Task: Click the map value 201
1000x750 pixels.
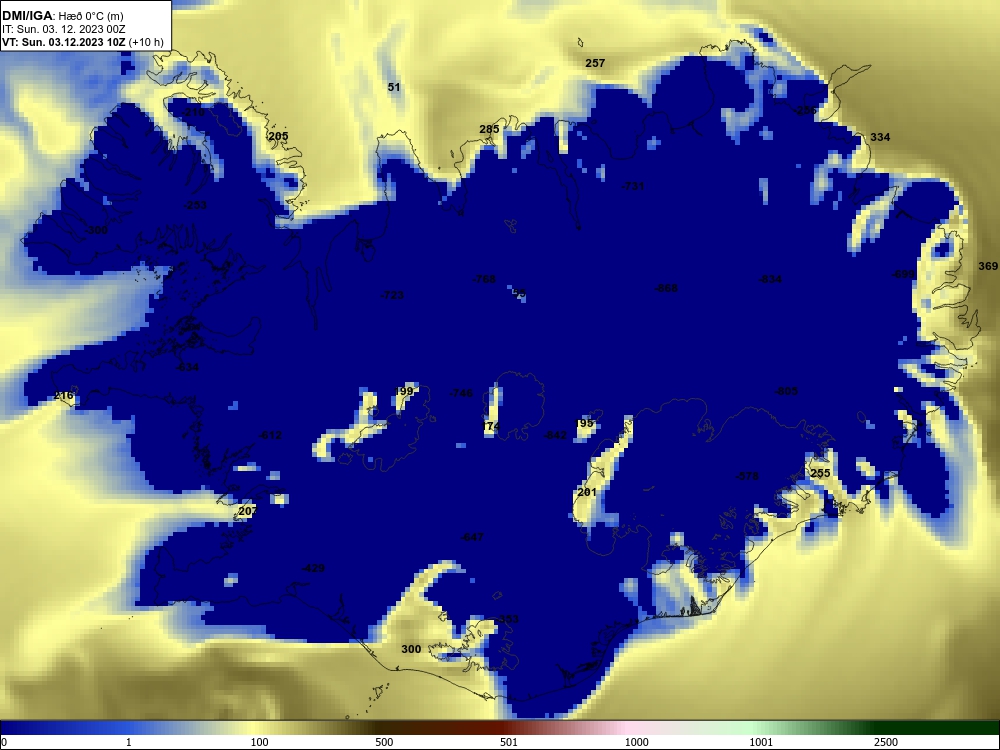Action: [587, 492]
